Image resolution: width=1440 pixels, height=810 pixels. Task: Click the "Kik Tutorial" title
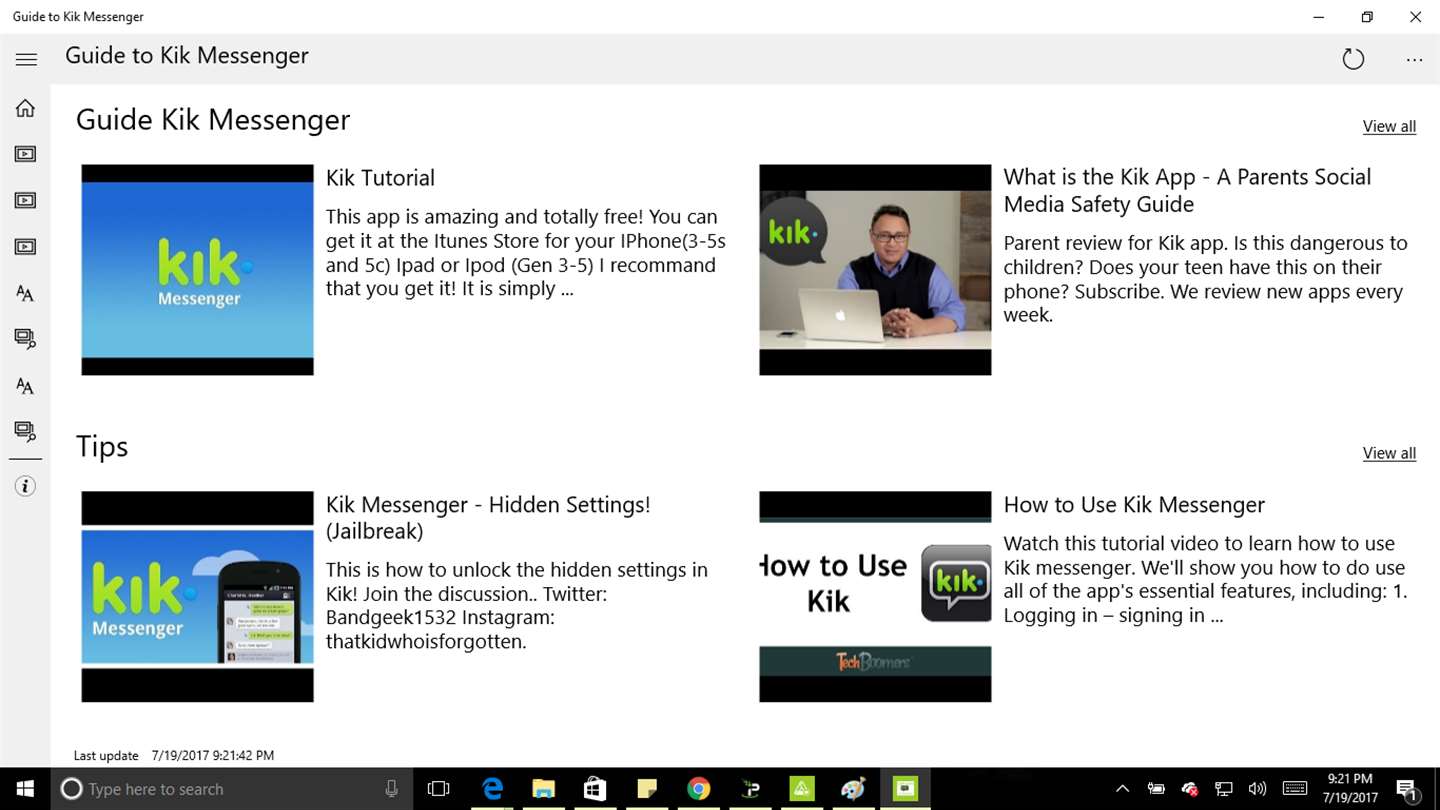tap(380, 178)
